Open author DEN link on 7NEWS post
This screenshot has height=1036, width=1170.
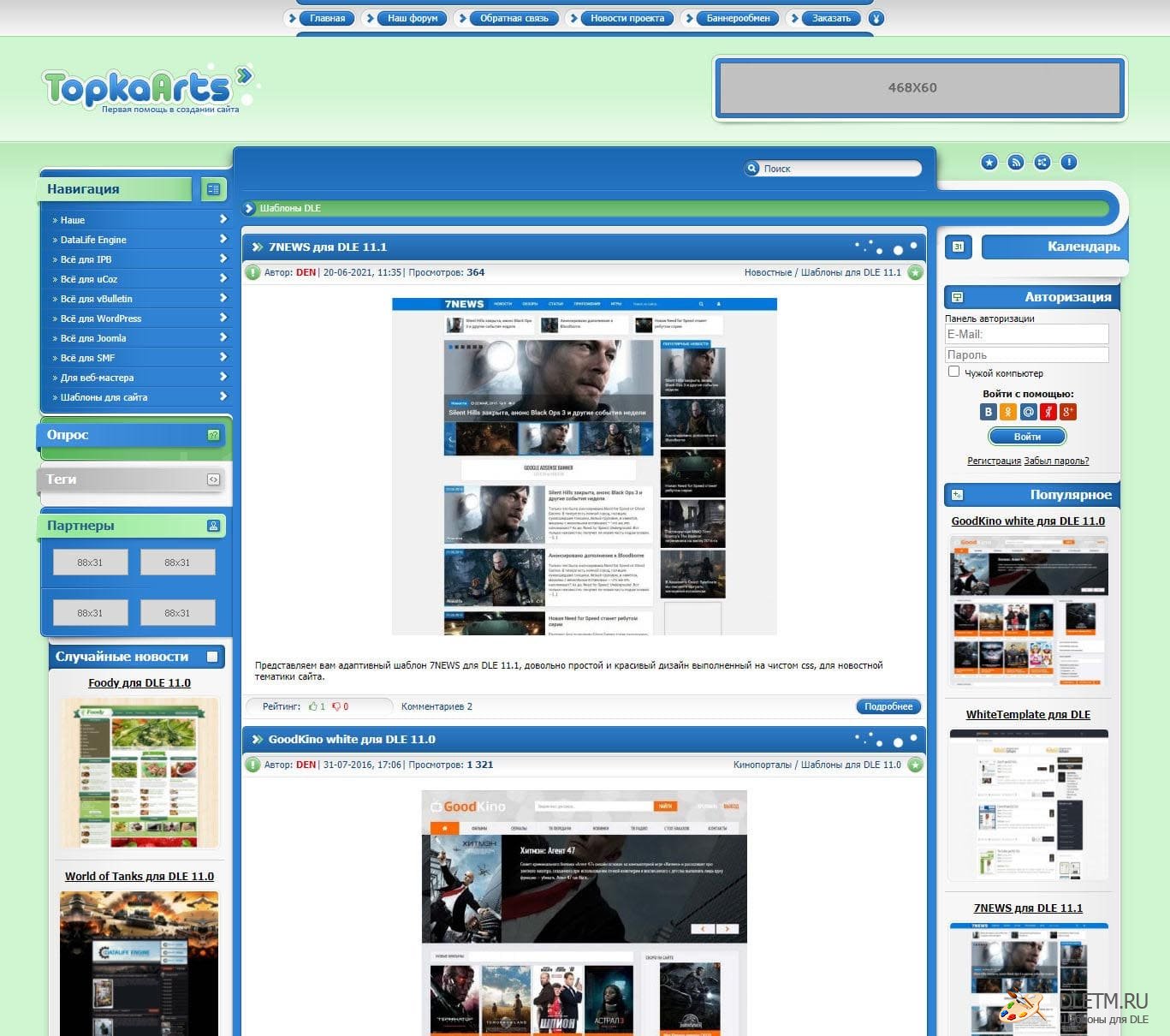(x=306, y=272)
